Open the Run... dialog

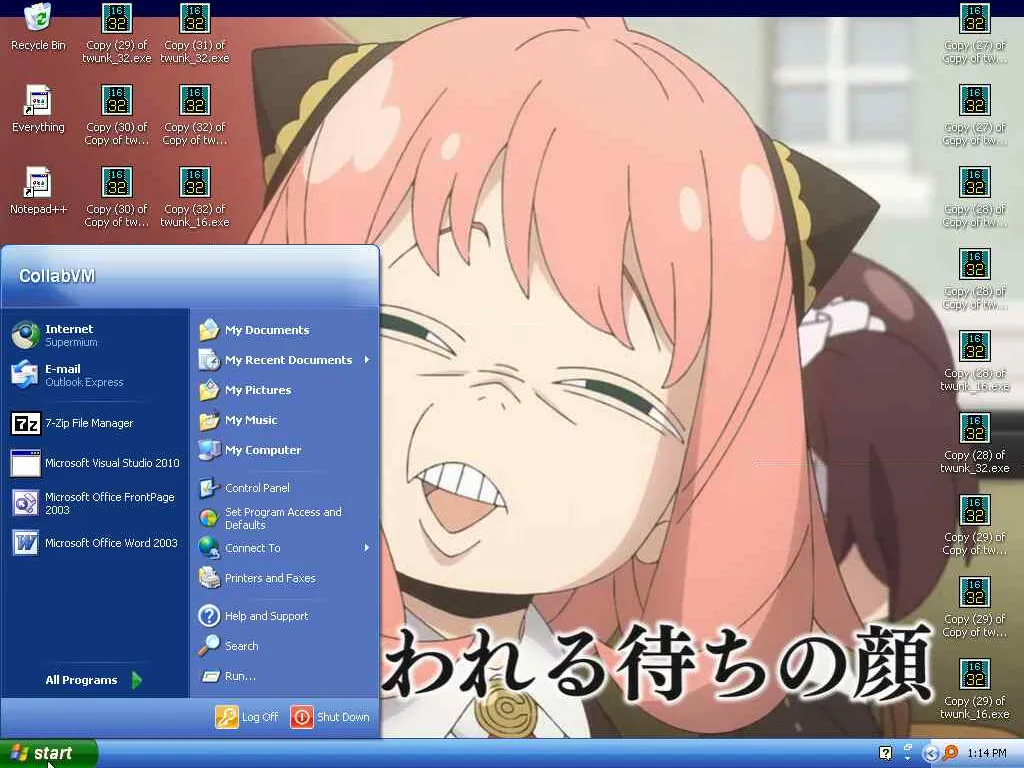click(x=285, y=676)
